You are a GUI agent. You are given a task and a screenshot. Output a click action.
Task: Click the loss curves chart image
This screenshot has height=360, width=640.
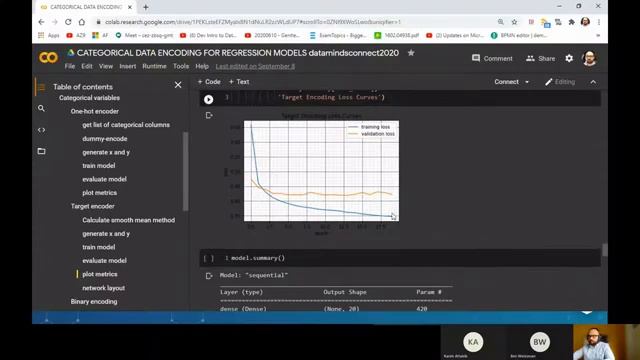(x=321, y=171)
